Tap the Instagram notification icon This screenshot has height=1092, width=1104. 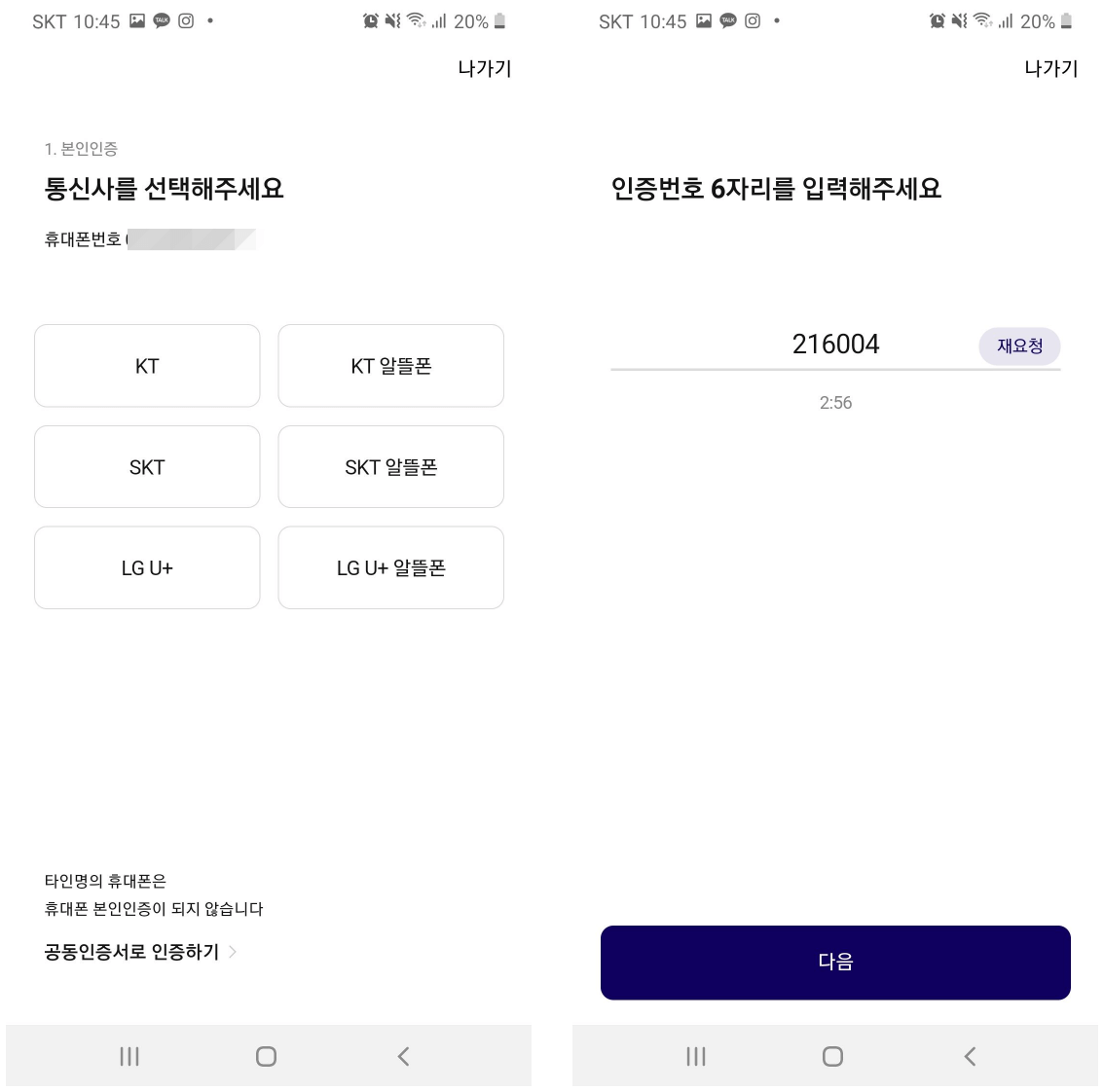pos(186,21)
